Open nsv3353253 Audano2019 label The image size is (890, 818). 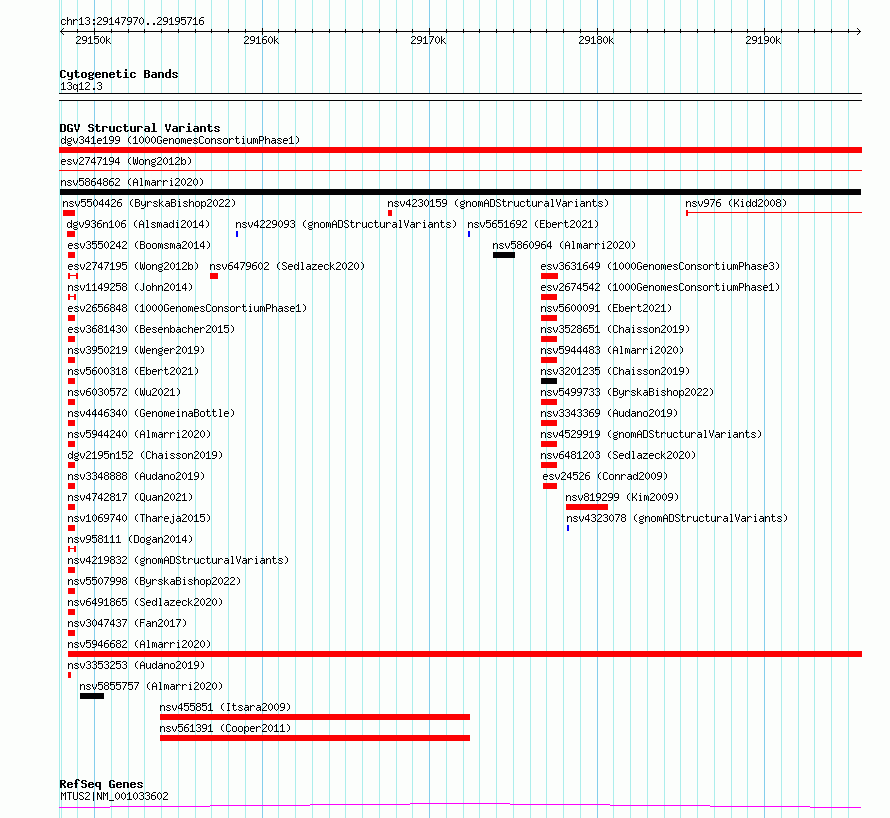point(136,665)
